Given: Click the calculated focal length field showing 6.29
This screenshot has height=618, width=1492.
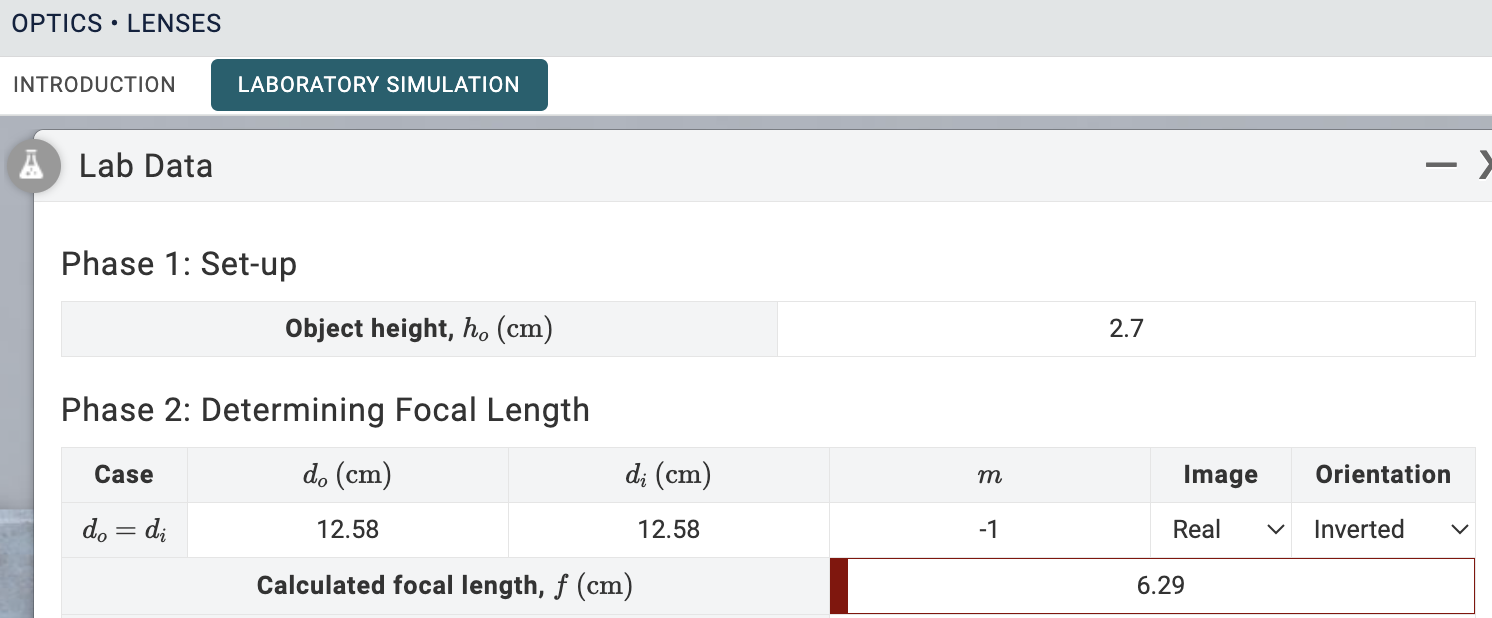Looking at the screenshot, I should tap(1160, 586).
